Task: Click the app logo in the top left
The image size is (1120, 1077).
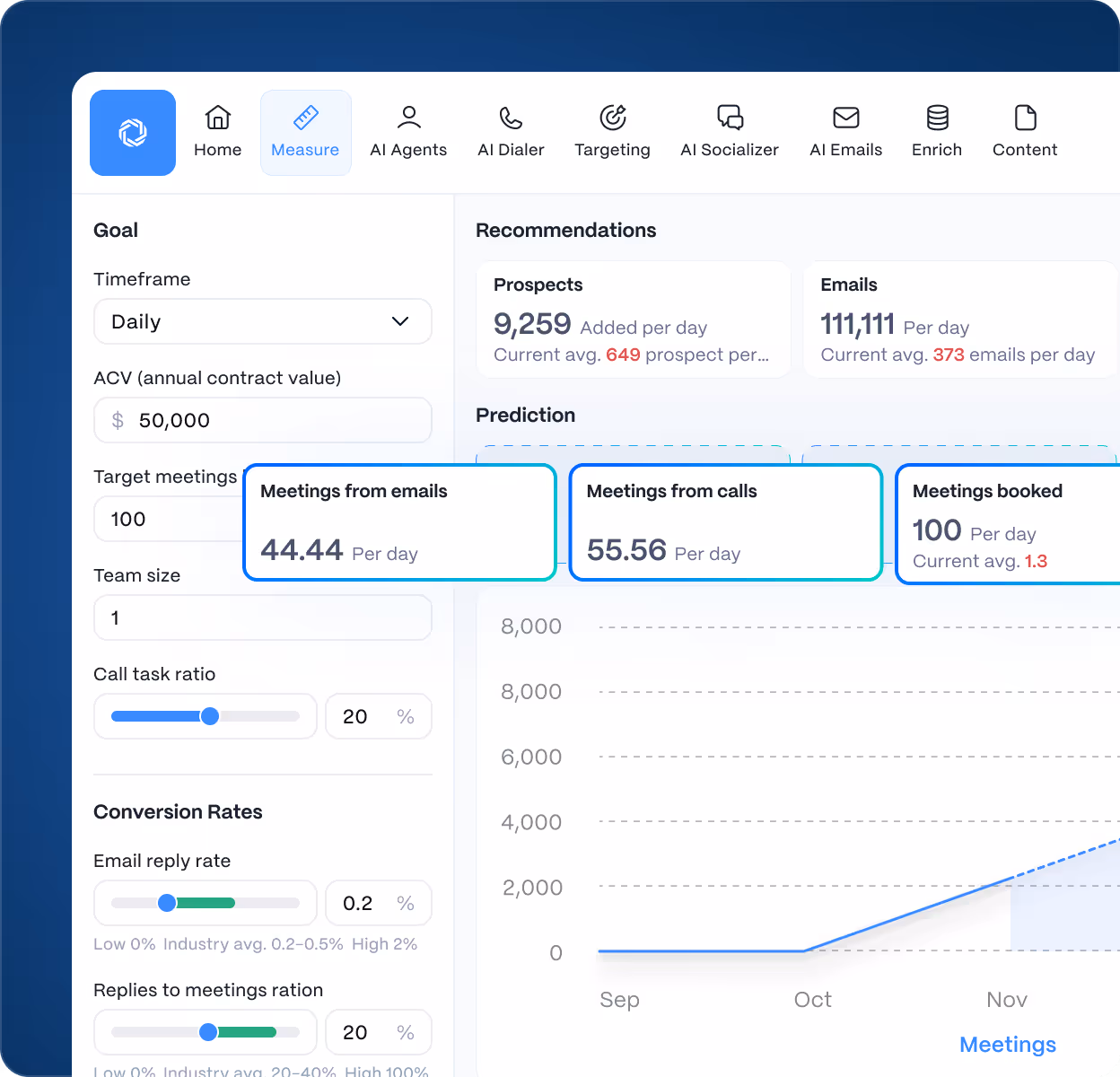Action: [x=133, y=132]
